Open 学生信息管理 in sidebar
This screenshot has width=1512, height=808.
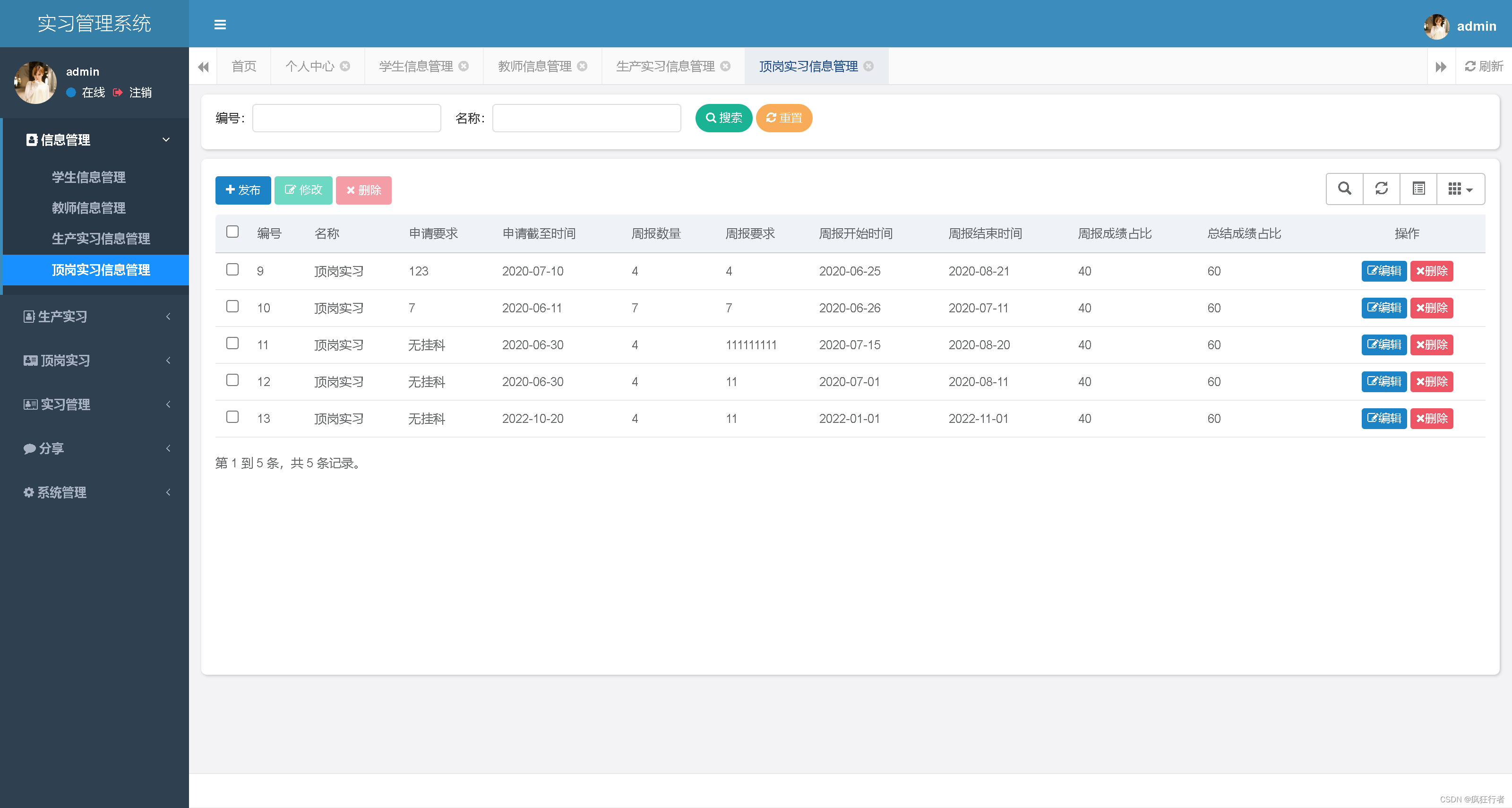pyautogui.click(x=96, y=177)
